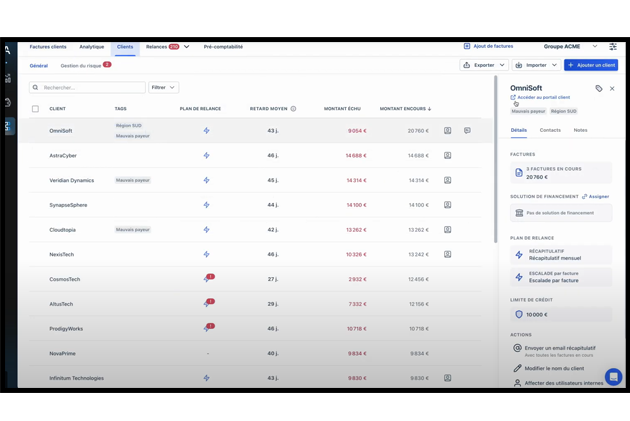Open the comment icon on OmniSoft row
Image resolution: width=630 pixels, height=421 pixels.
[467, 131]
